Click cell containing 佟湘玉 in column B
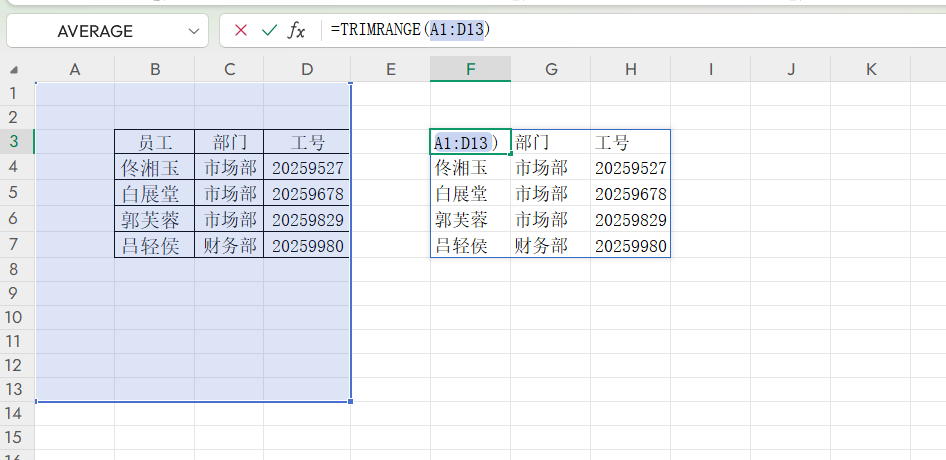The image size is (946, 460). pos(154,168)
